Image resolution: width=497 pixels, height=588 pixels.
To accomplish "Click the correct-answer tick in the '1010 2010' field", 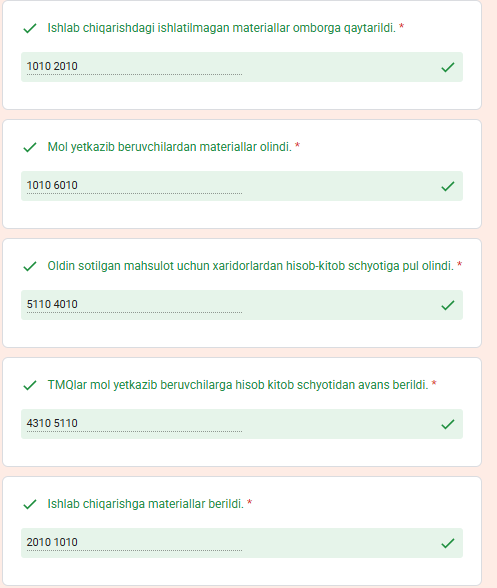I will [x=448, y=67].
